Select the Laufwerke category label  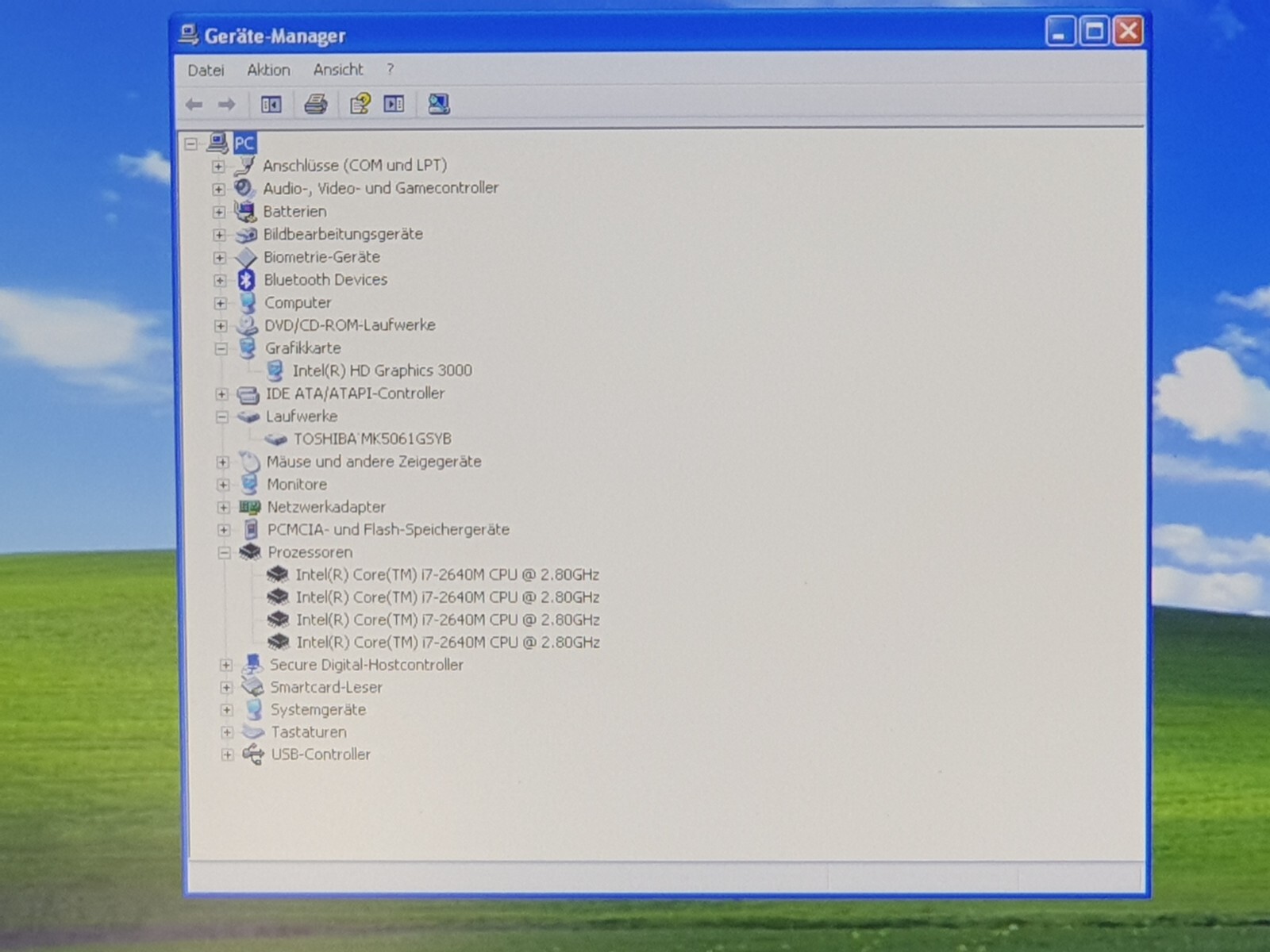coord(302,416)
